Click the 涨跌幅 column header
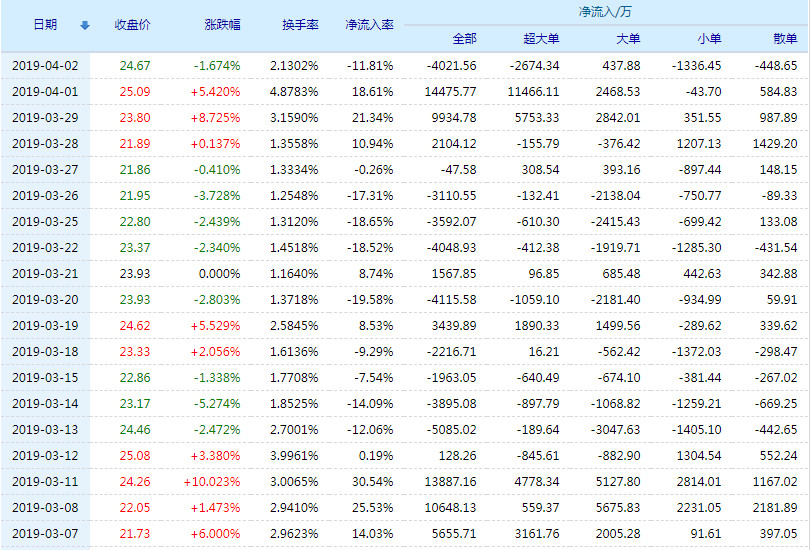Screen dimensions: 812x550 (222, 25)
